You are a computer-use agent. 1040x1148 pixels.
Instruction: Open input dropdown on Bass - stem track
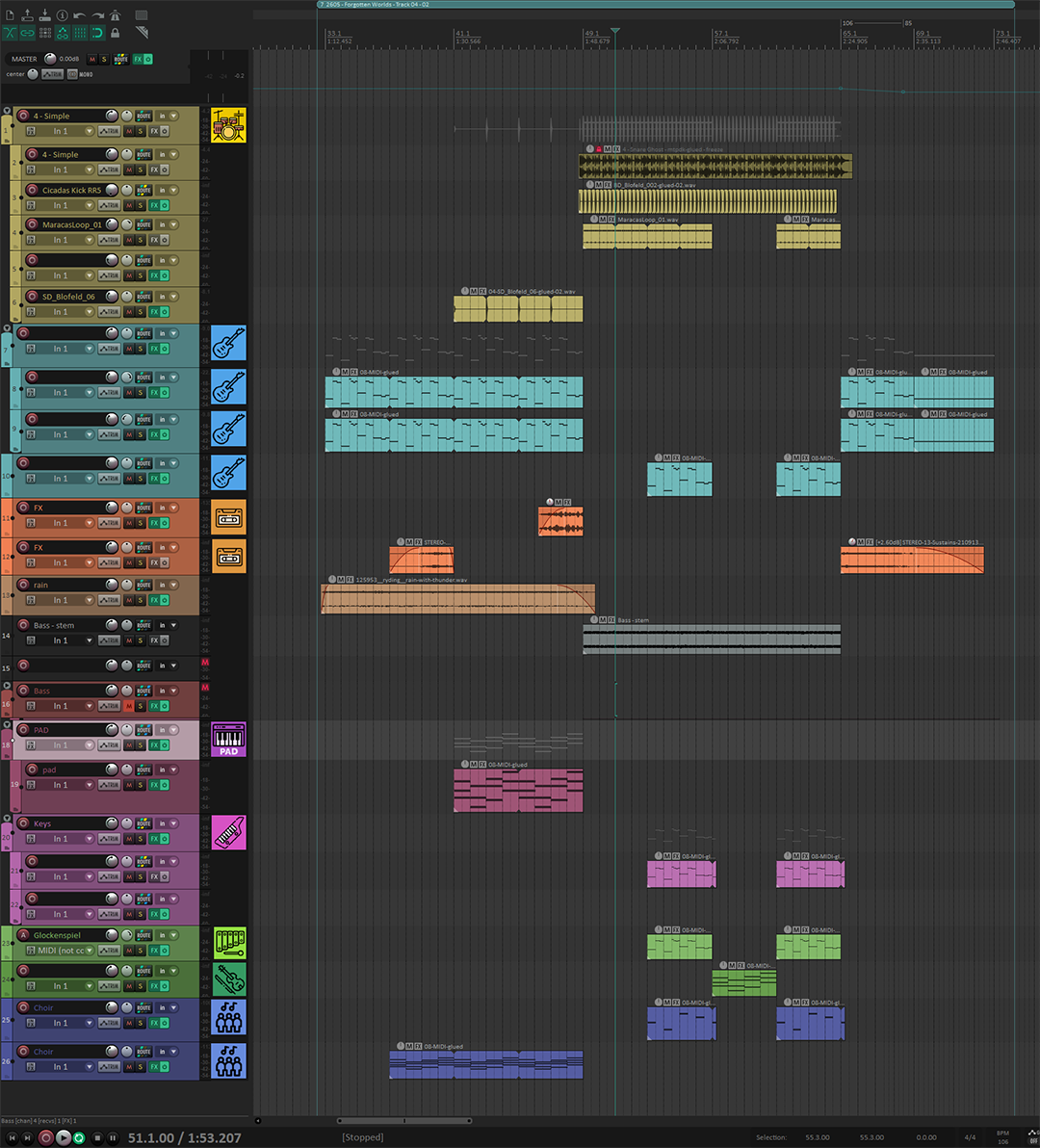click(90, 640)
